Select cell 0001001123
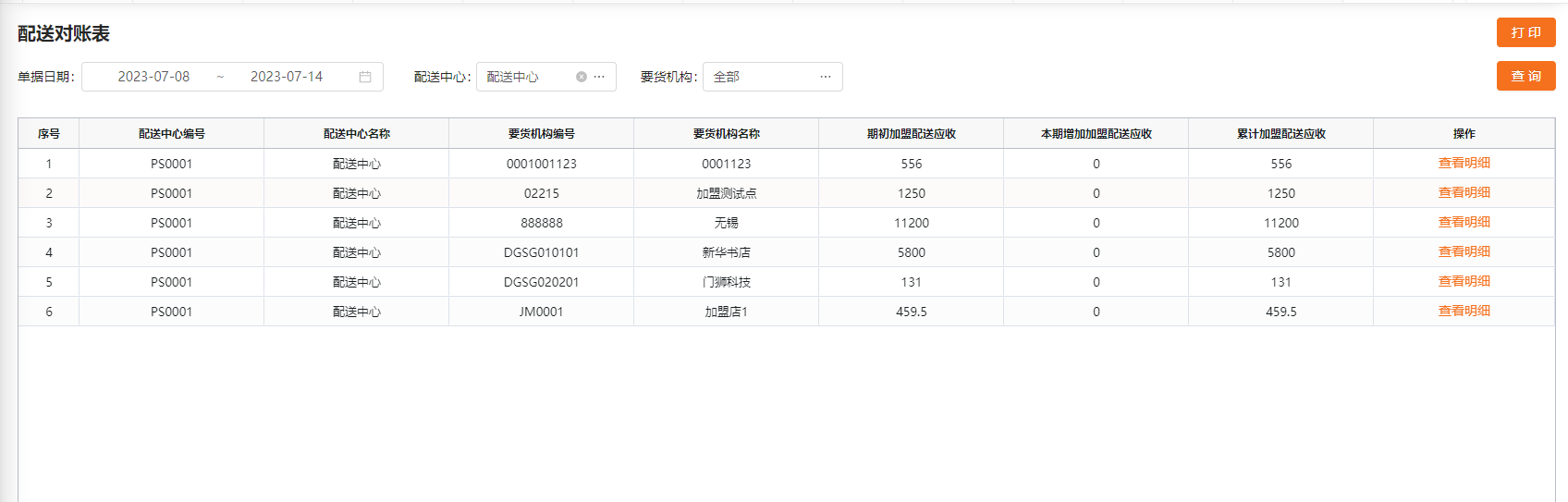The height and width of the screenshot is (502, 1568). (542, 164)
